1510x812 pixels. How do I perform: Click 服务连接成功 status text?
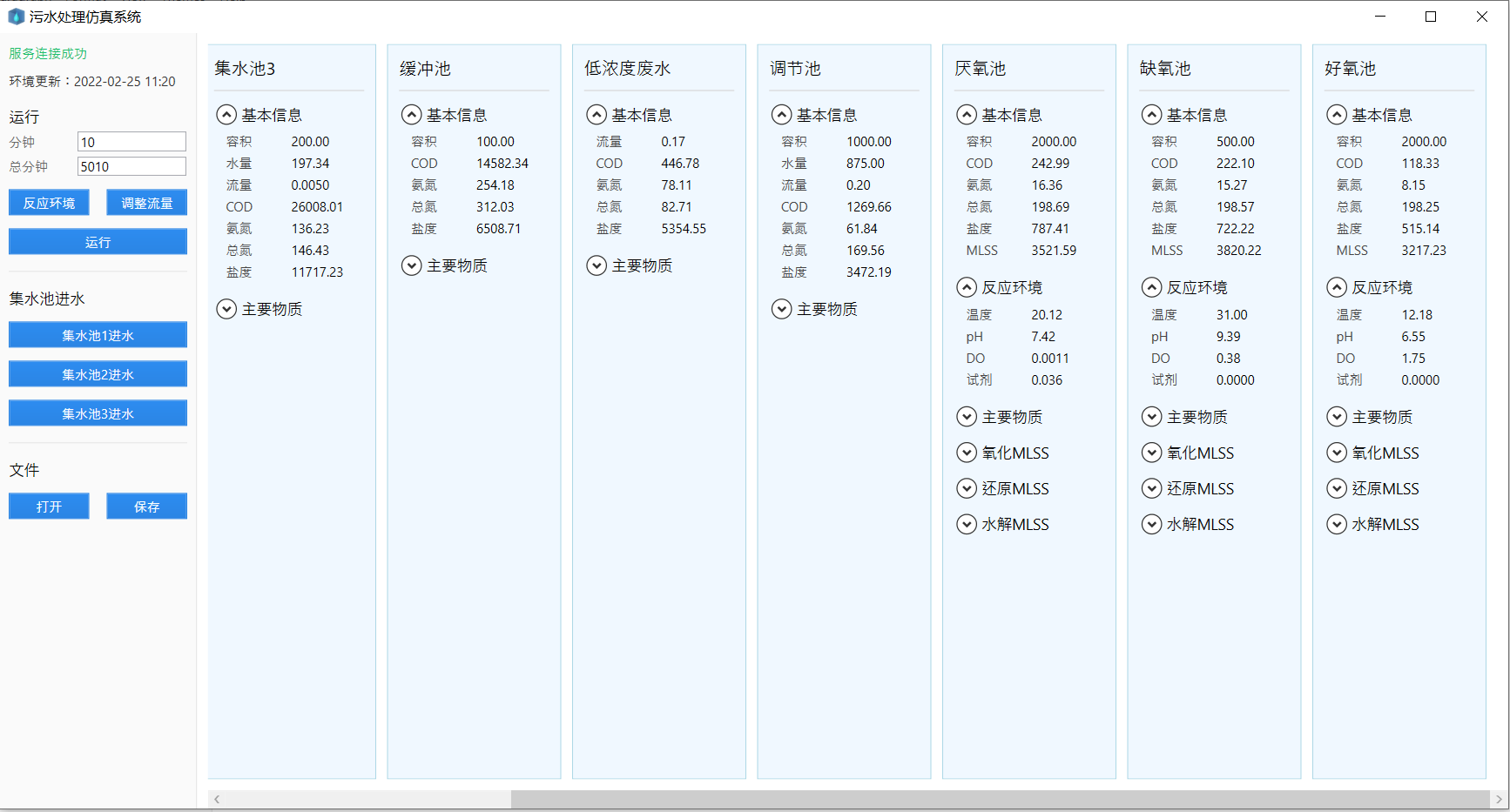tap(48, 54)
